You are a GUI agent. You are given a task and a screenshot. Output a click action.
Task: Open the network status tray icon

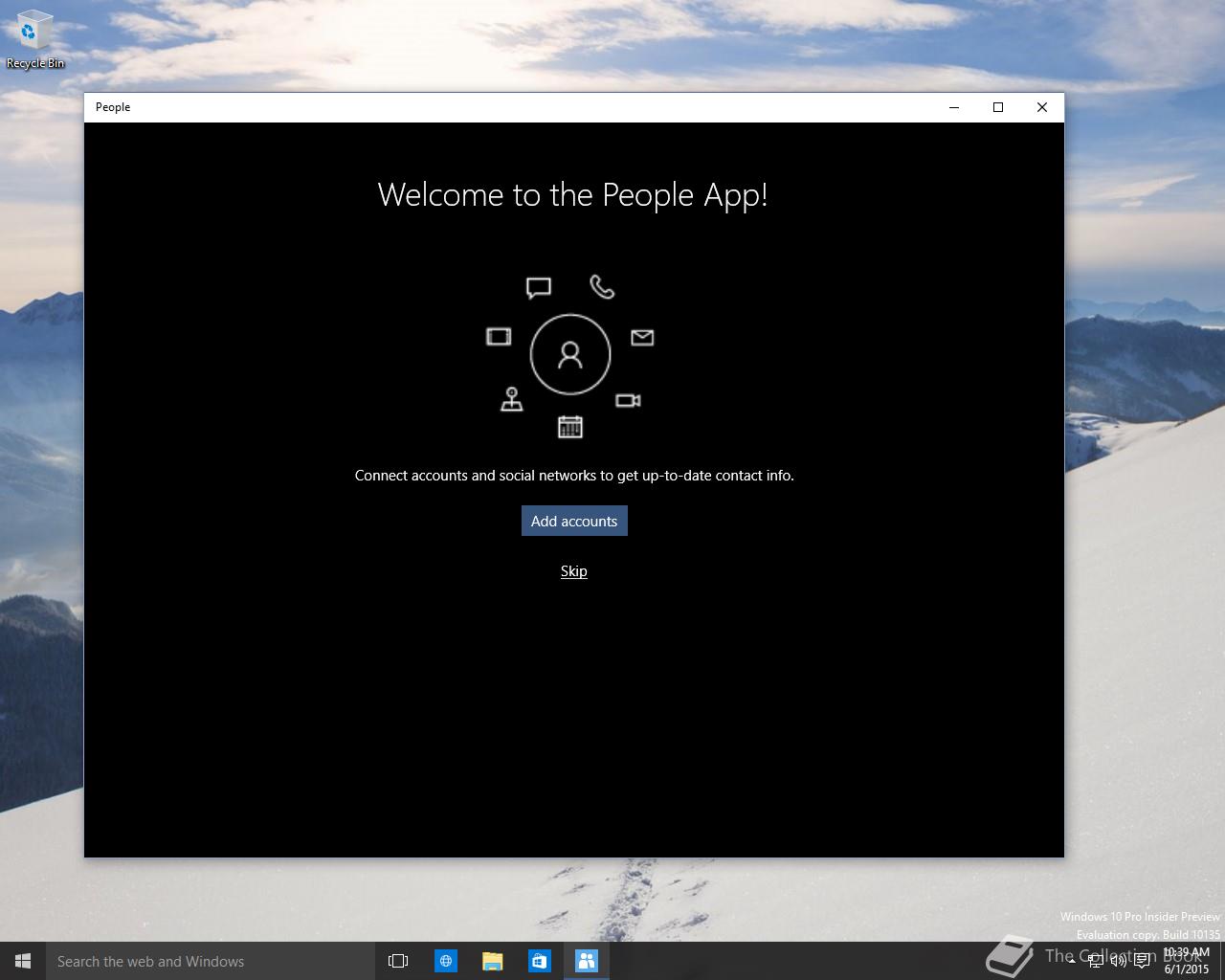coord(1096,961)
